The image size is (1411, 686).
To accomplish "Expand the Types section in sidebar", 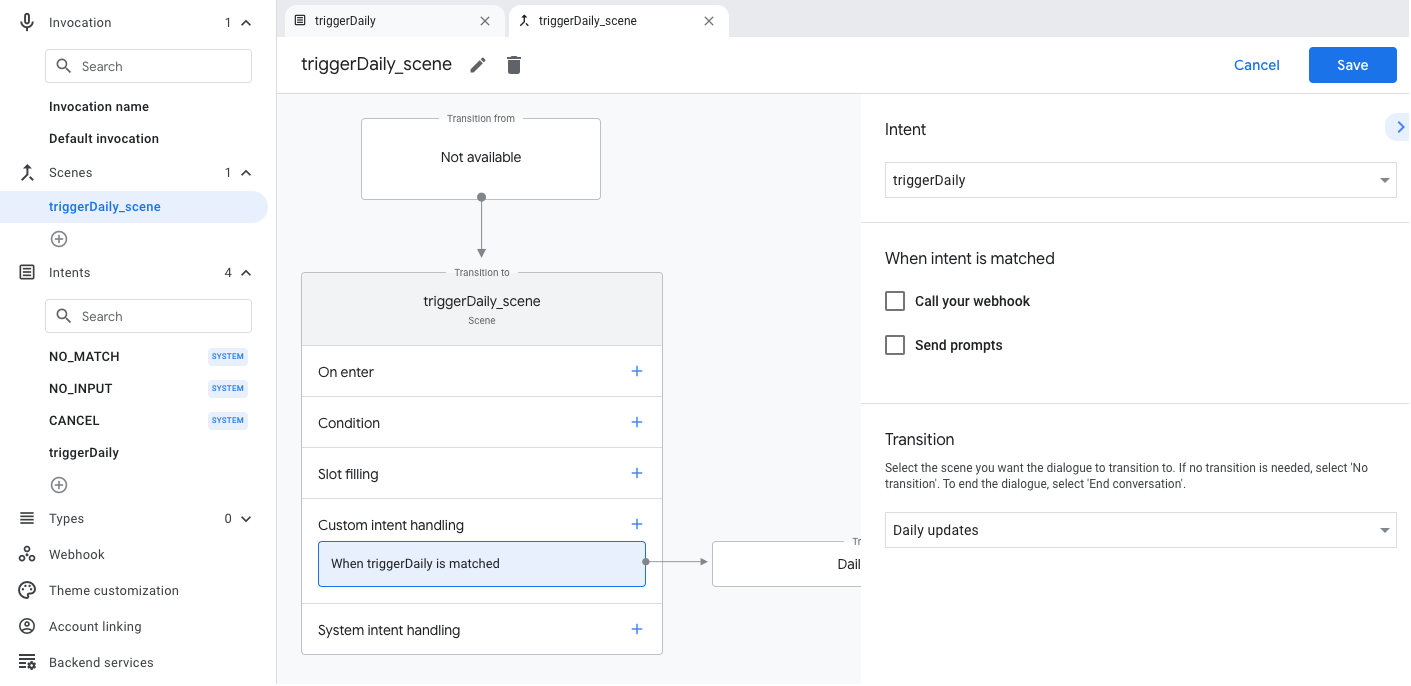I will coord(246,519).
